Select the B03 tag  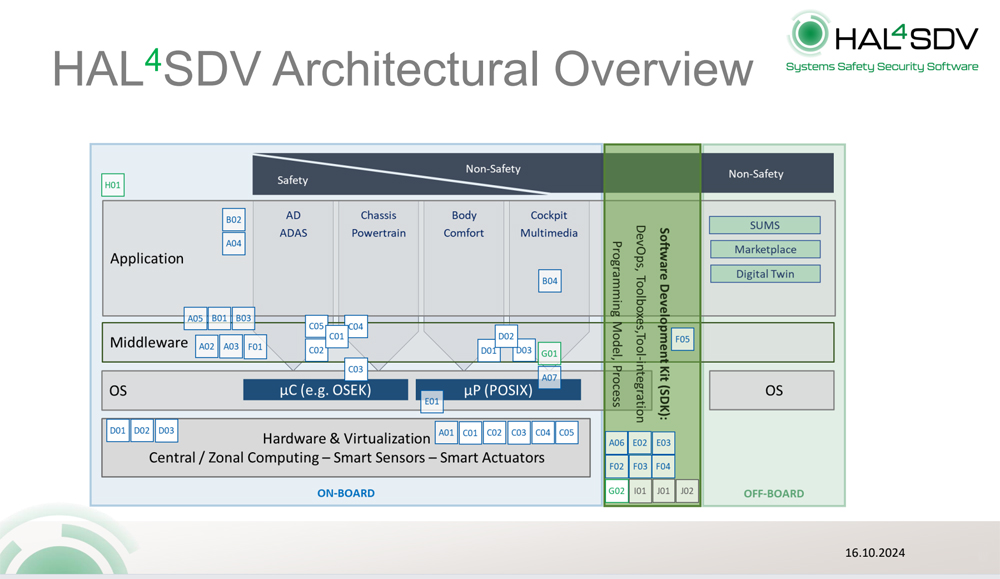point(243,318)
